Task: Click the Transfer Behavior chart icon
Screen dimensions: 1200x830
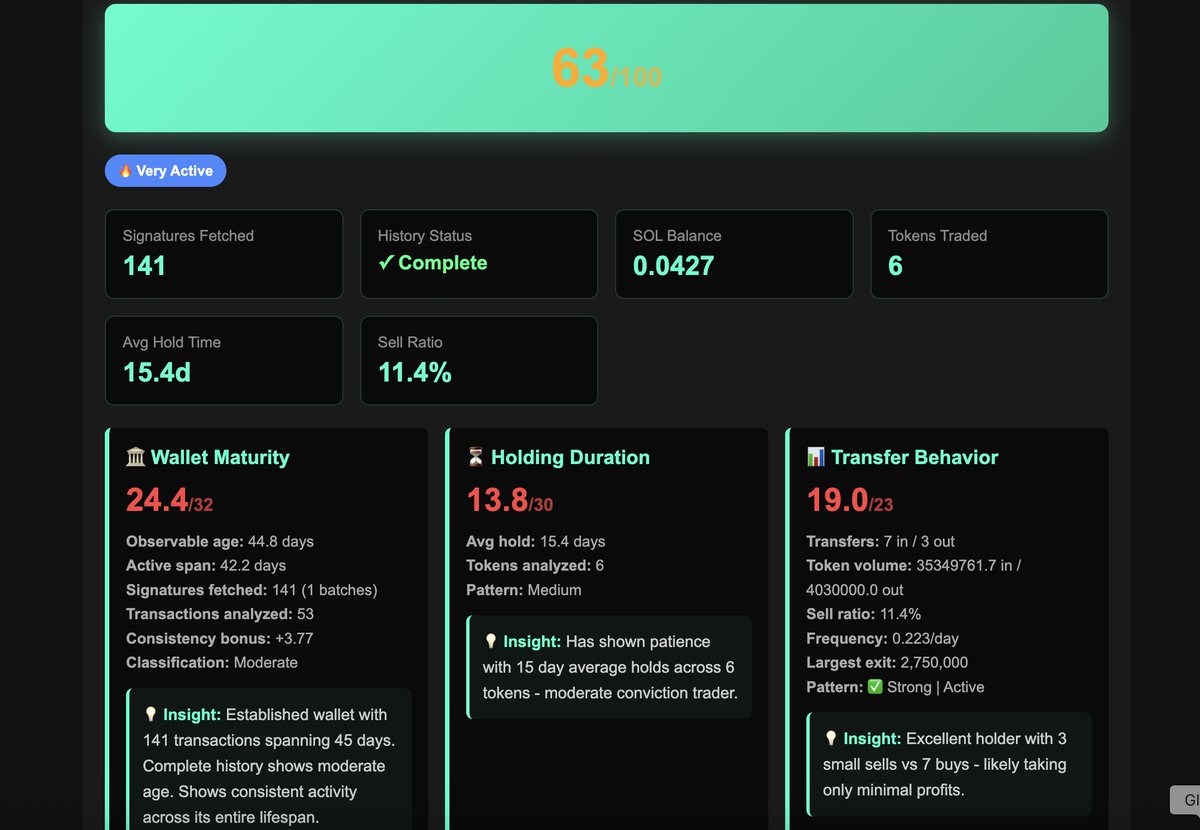Action: click(816, 457)
